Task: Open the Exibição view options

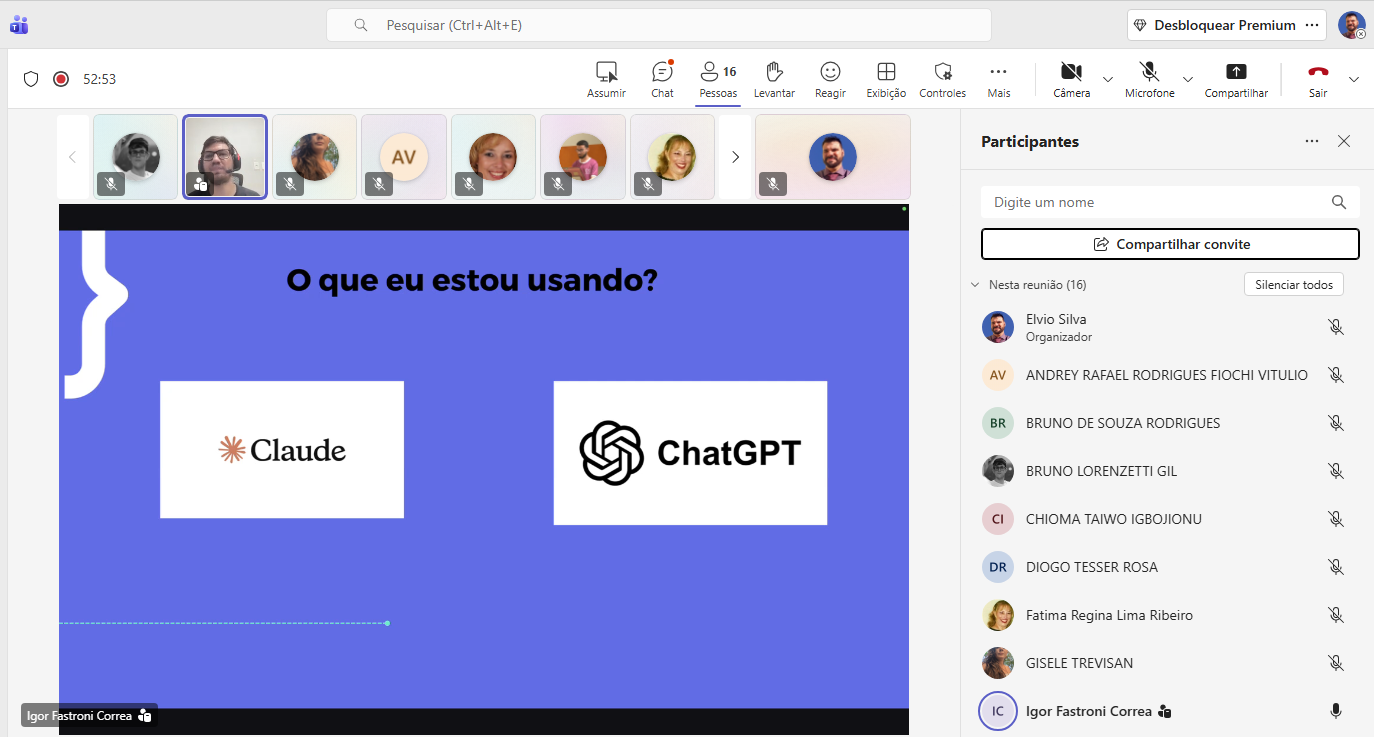Action: 885,79
